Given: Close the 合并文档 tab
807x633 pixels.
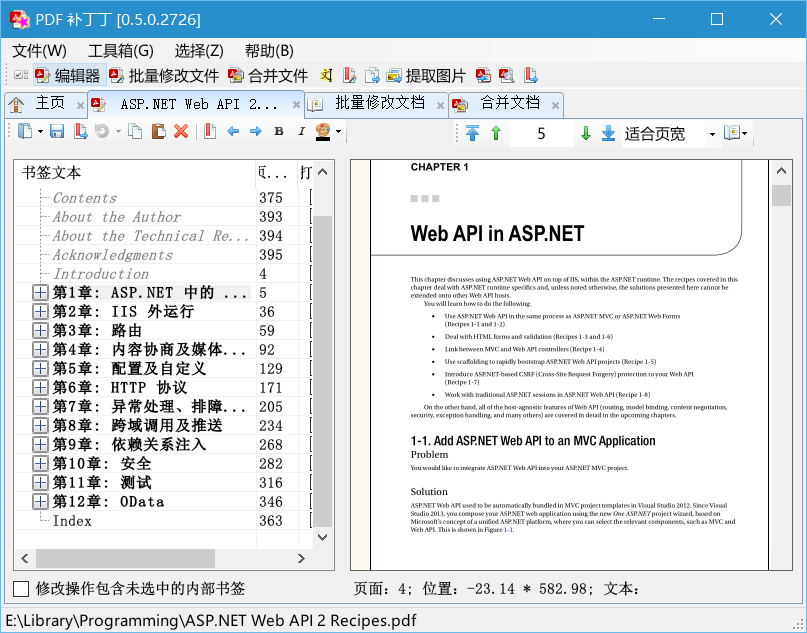Looking at the screenshot, I should 555,106.
